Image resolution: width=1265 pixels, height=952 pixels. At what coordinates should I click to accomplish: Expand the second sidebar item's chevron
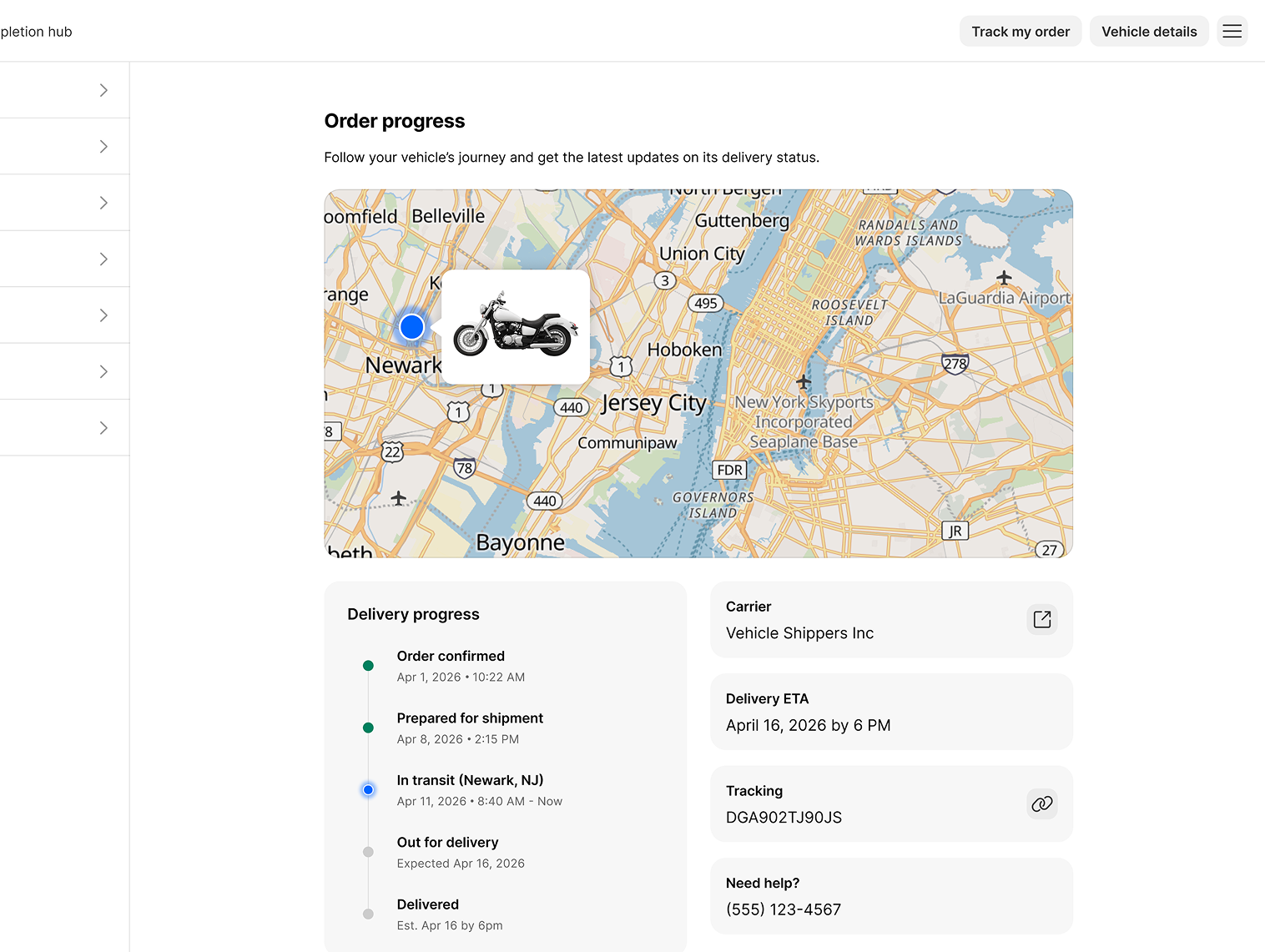pos(103,146)
